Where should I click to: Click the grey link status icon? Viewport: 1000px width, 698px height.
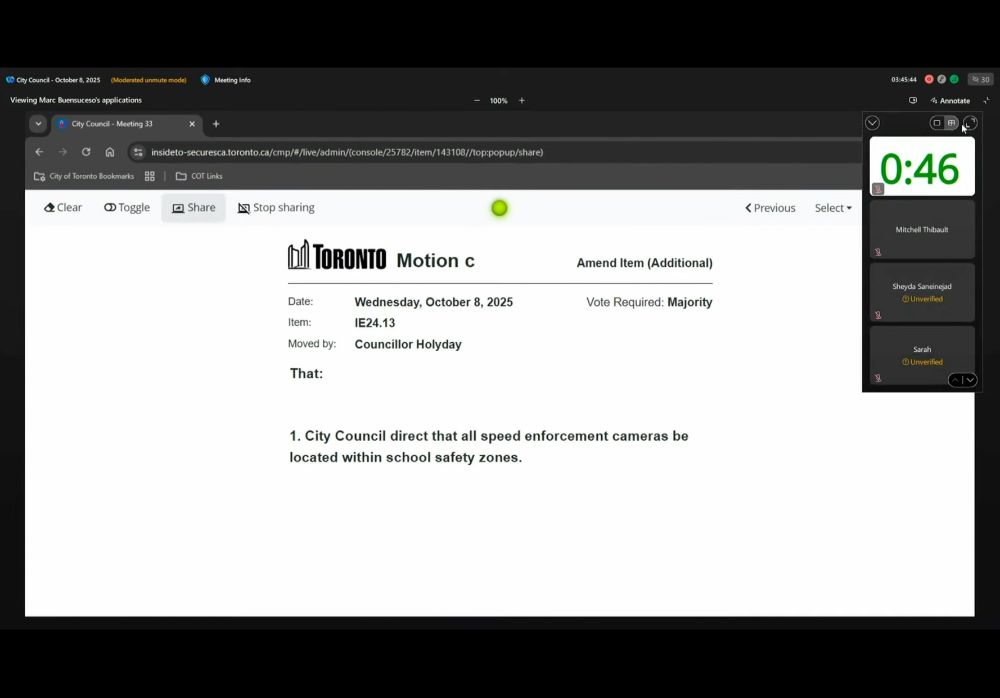pyautogui.click(x=941, y=79)
